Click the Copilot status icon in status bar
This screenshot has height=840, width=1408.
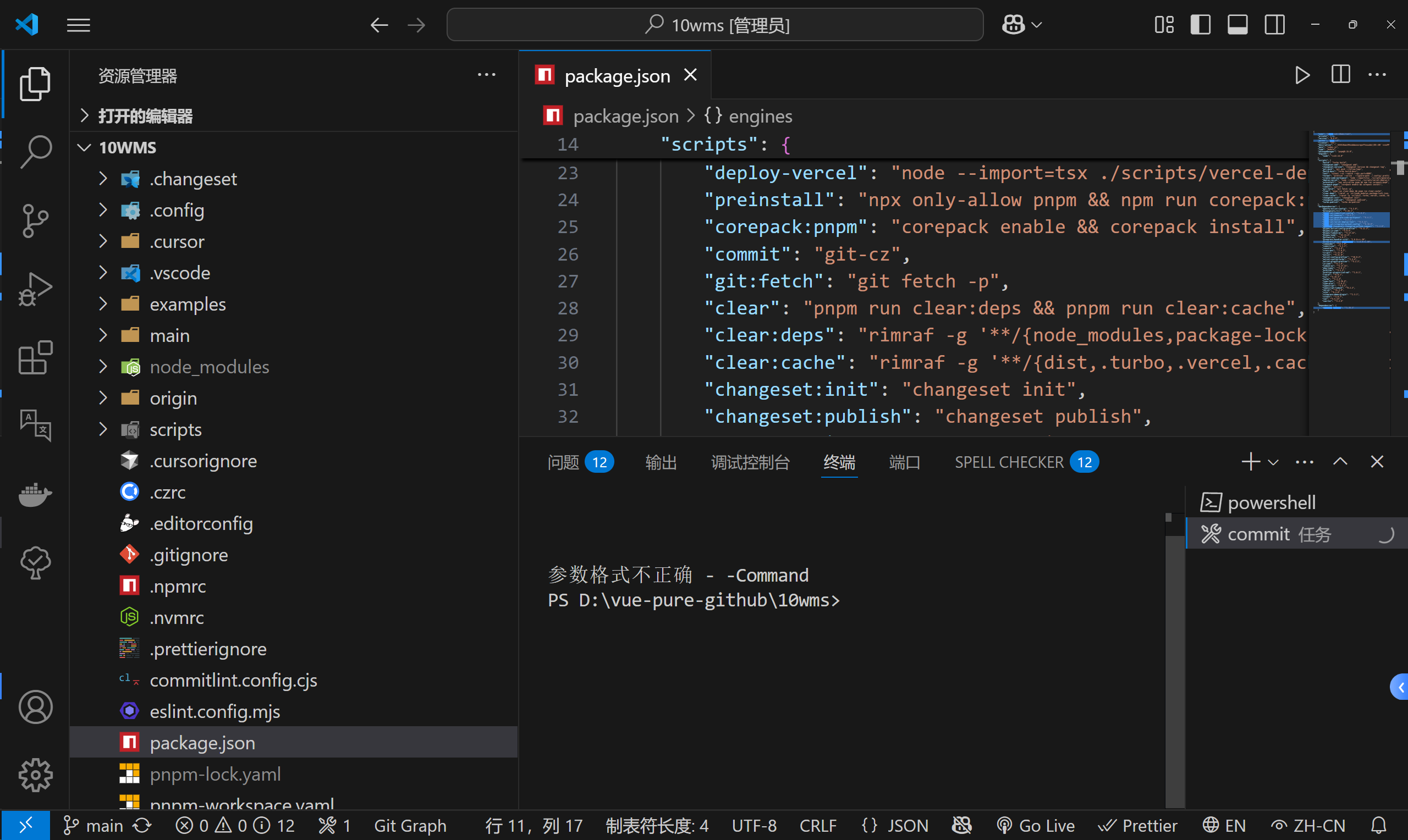click(x=962, y=825)
